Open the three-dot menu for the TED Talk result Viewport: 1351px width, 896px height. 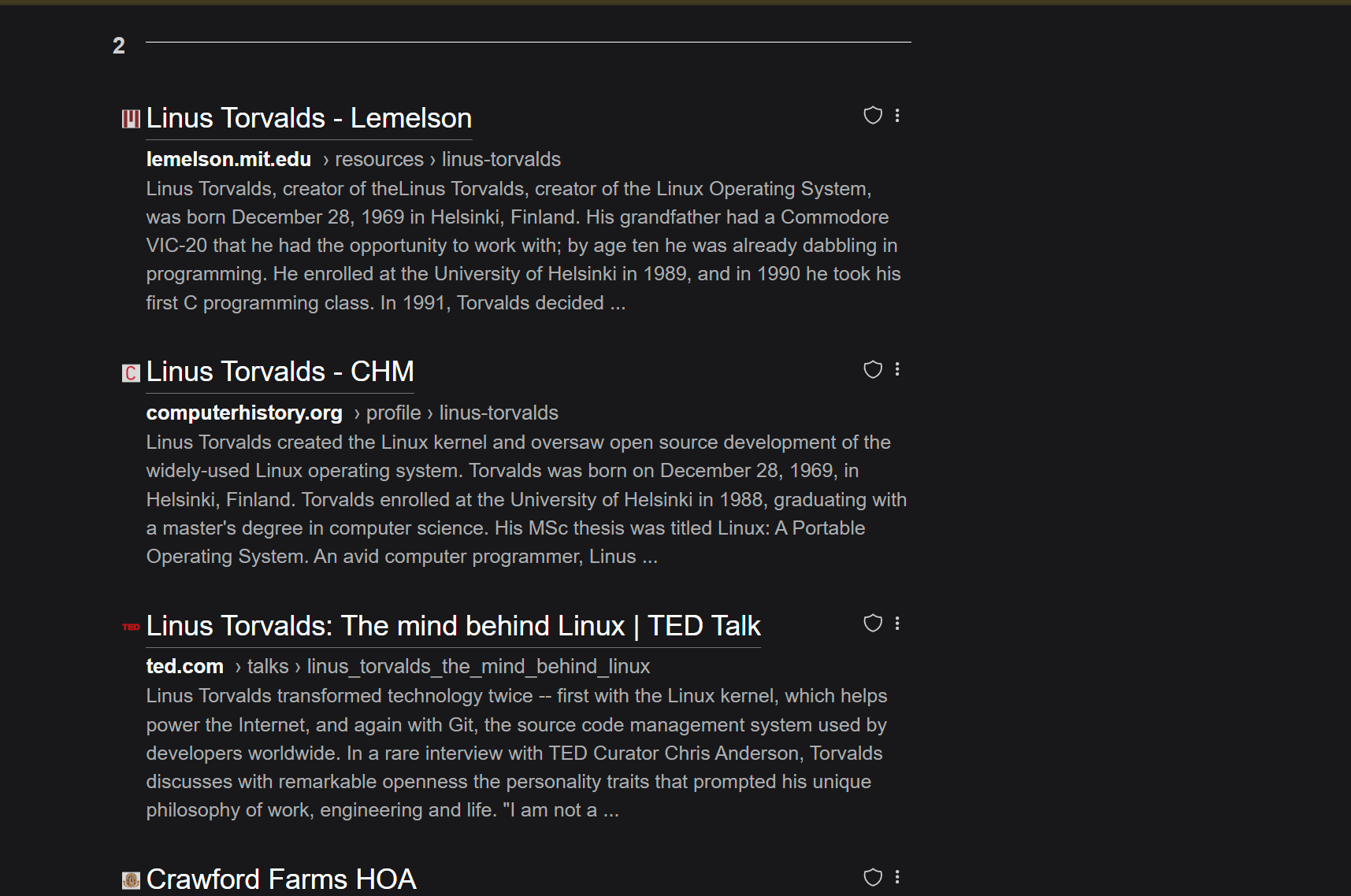click(897, 624)
